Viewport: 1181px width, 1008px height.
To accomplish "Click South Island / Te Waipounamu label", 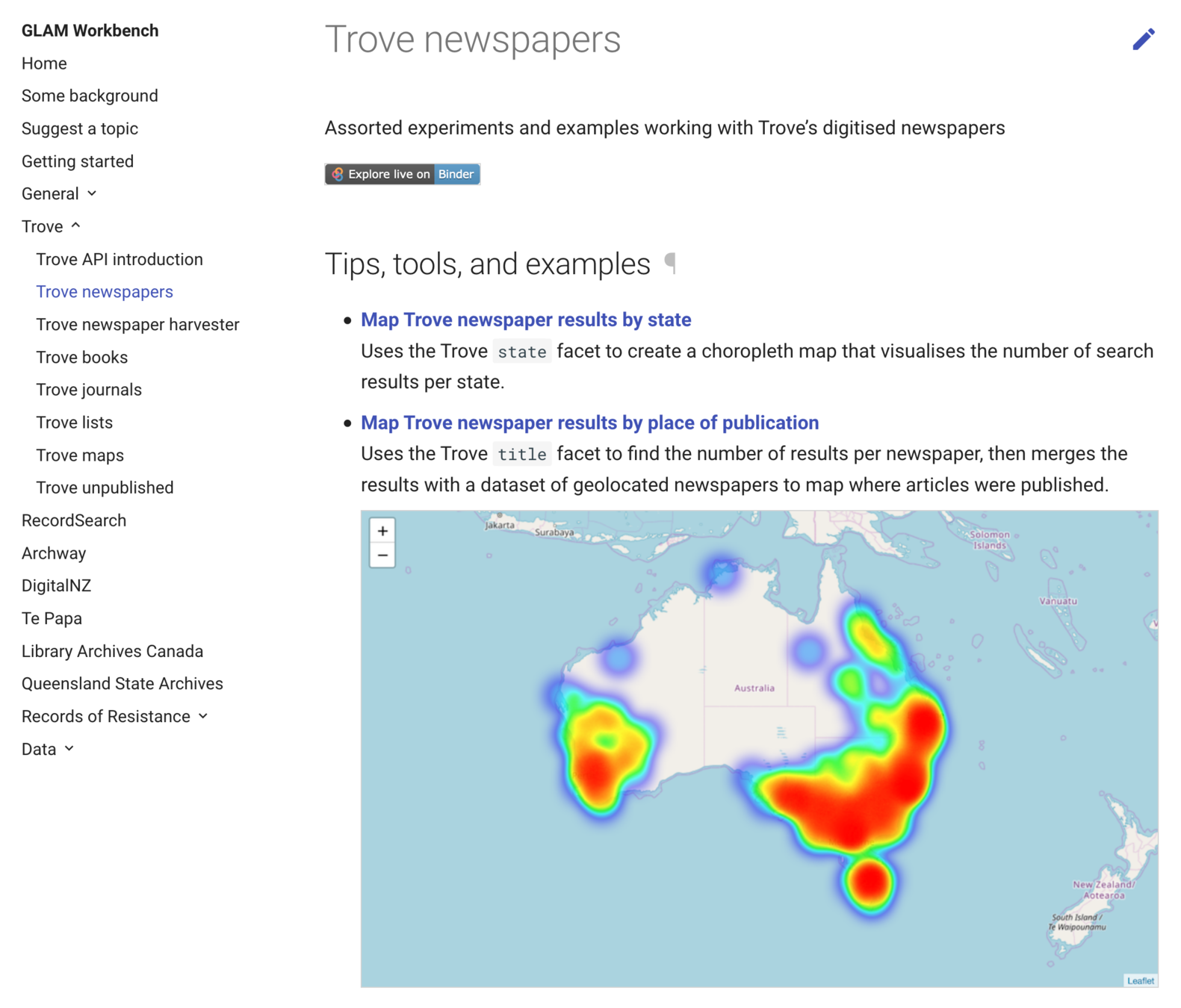I will pyautogui.click(x=1076, y=922).
